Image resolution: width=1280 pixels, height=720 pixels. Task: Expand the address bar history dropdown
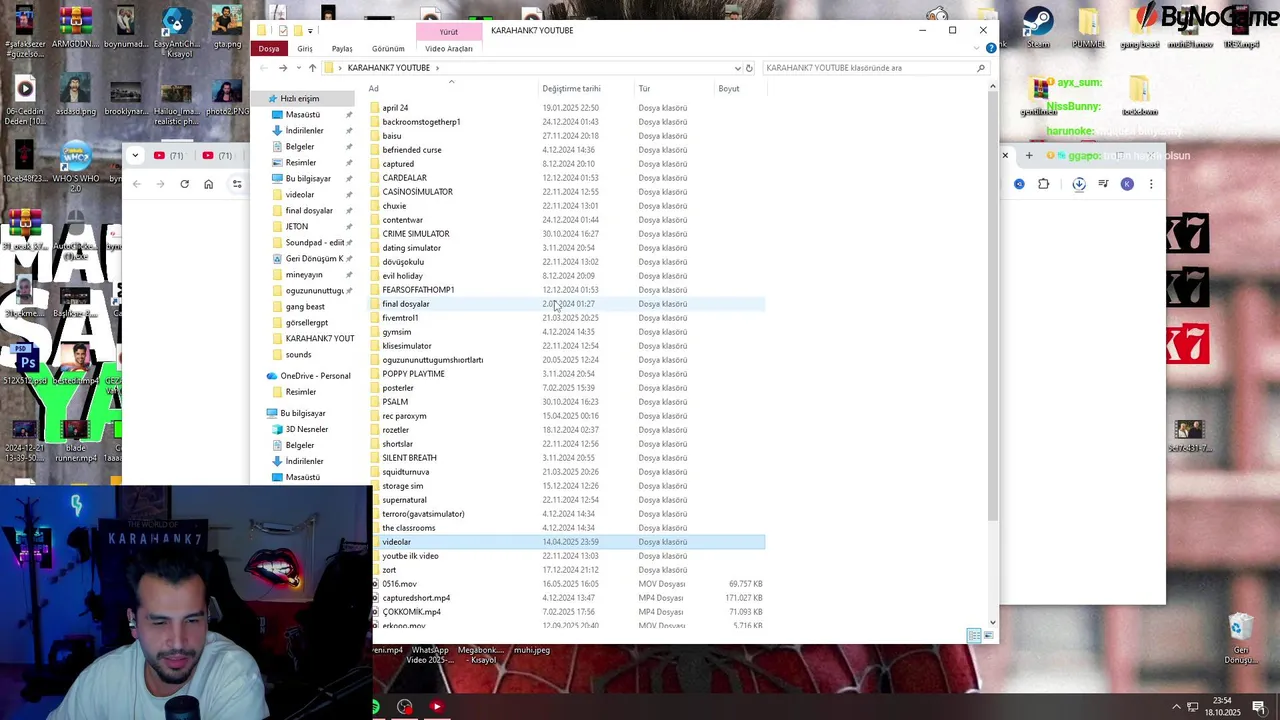[738, 68]
